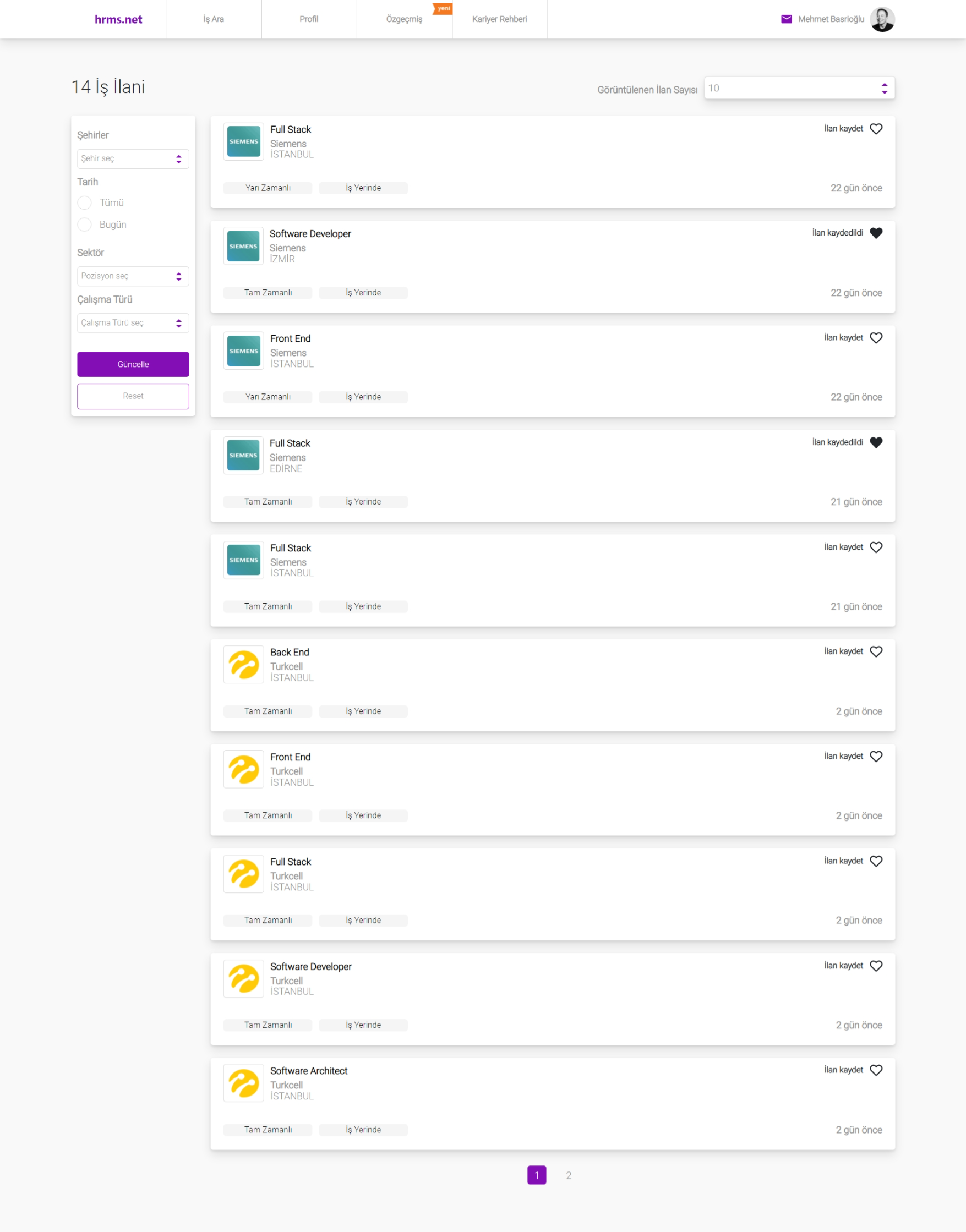
Task: Click the Siemens logo on the Front End listing
Action: [243, 351]
